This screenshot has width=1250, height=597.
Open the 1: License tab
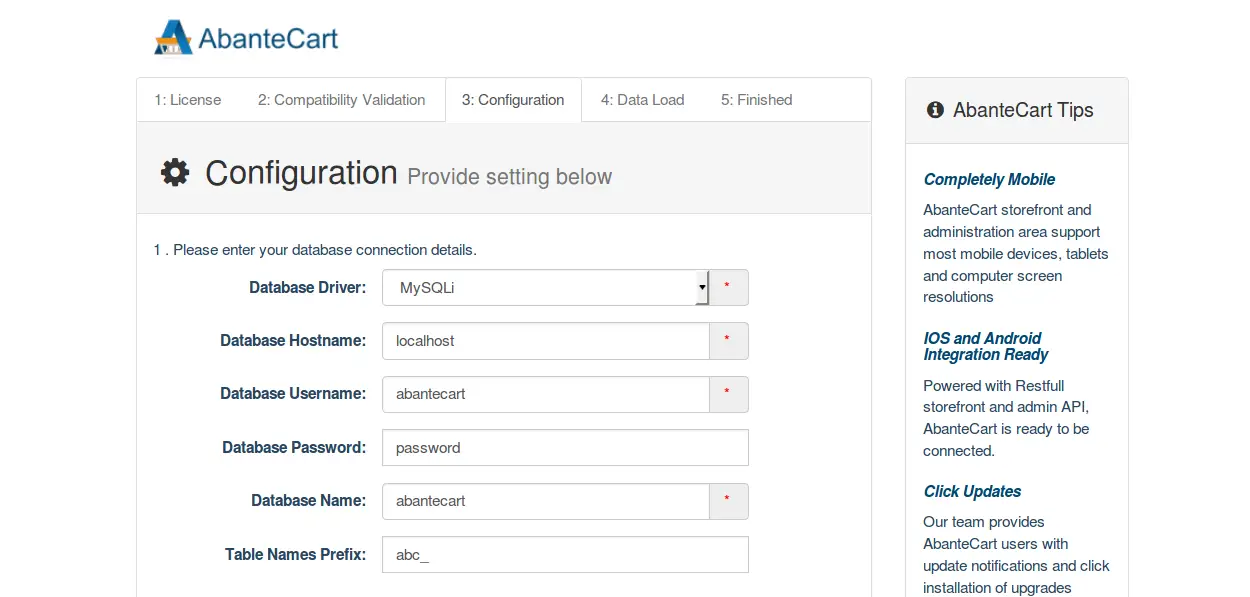(x=188, y=100)
